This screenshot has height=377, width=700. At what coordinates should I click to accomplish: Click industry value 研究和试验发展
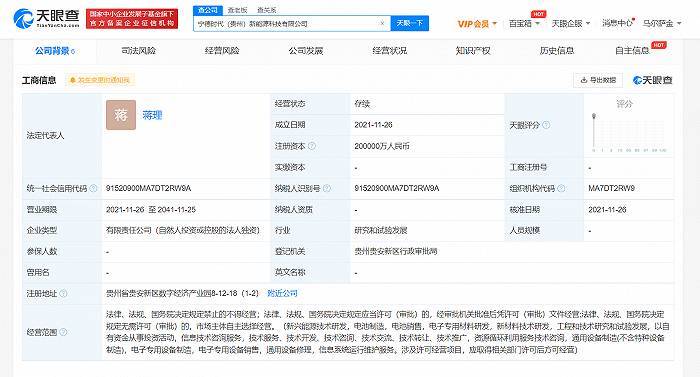(380, 230)
